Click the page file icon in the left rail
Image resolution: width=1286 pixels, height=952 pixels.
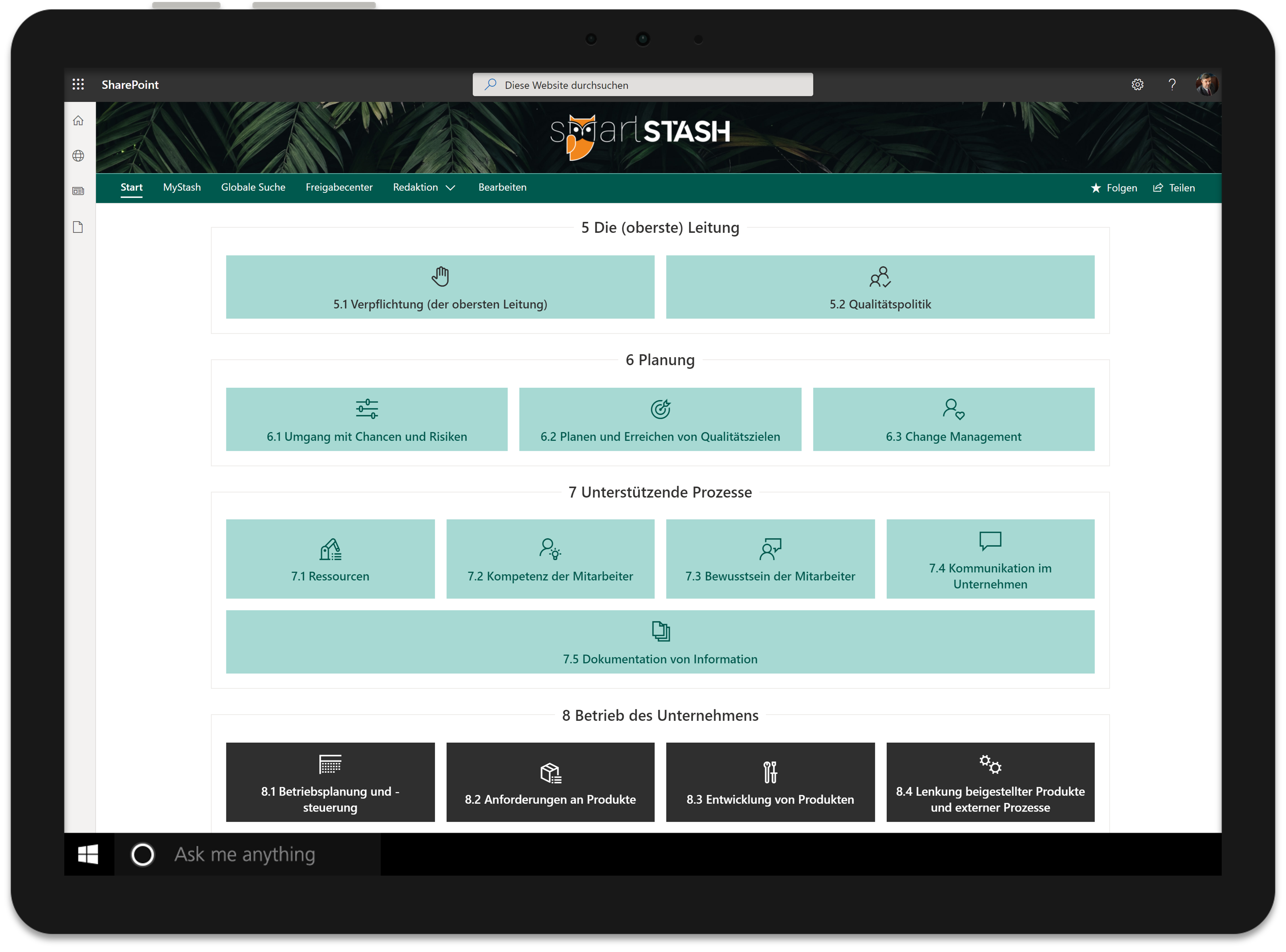79,227
